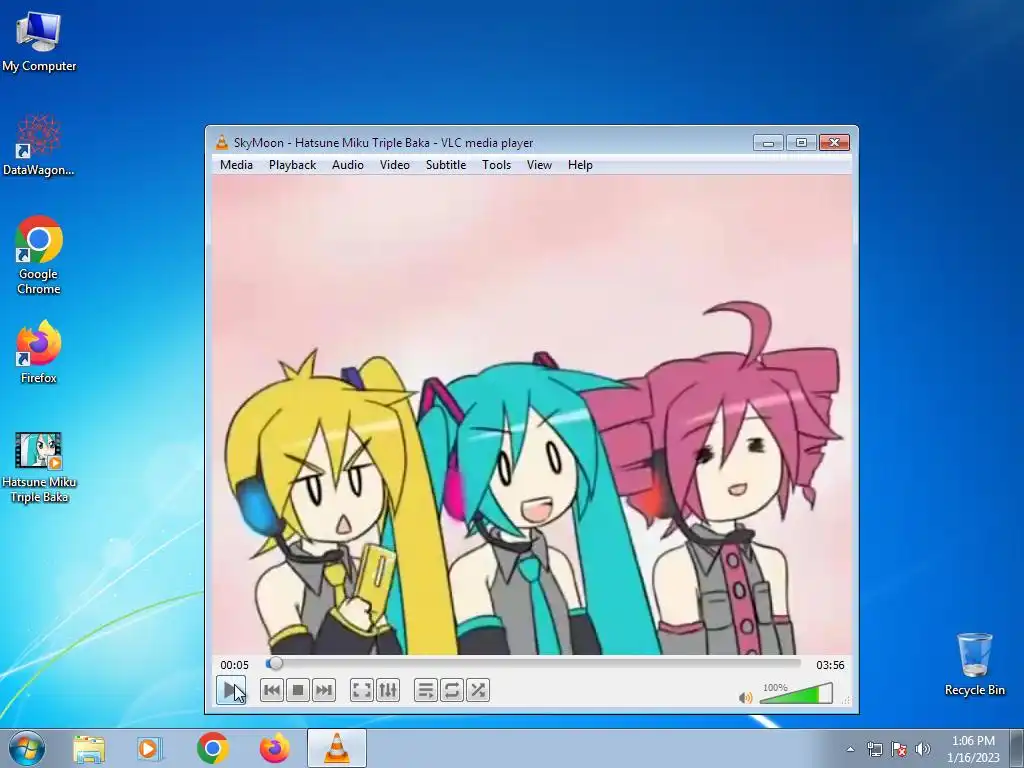Image resolution: width=1024 pixels, height=768 pixels.
Task: Show extended settings equalizer icon
Action: [x=388, y=690]
